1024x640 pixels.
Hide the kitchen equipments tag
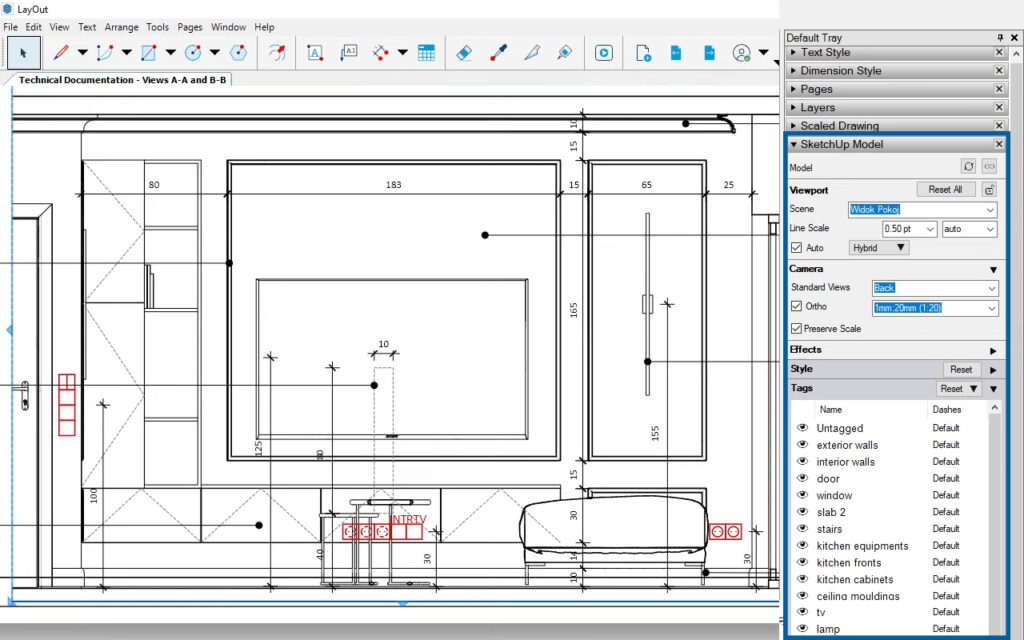(x=802, y=546)
